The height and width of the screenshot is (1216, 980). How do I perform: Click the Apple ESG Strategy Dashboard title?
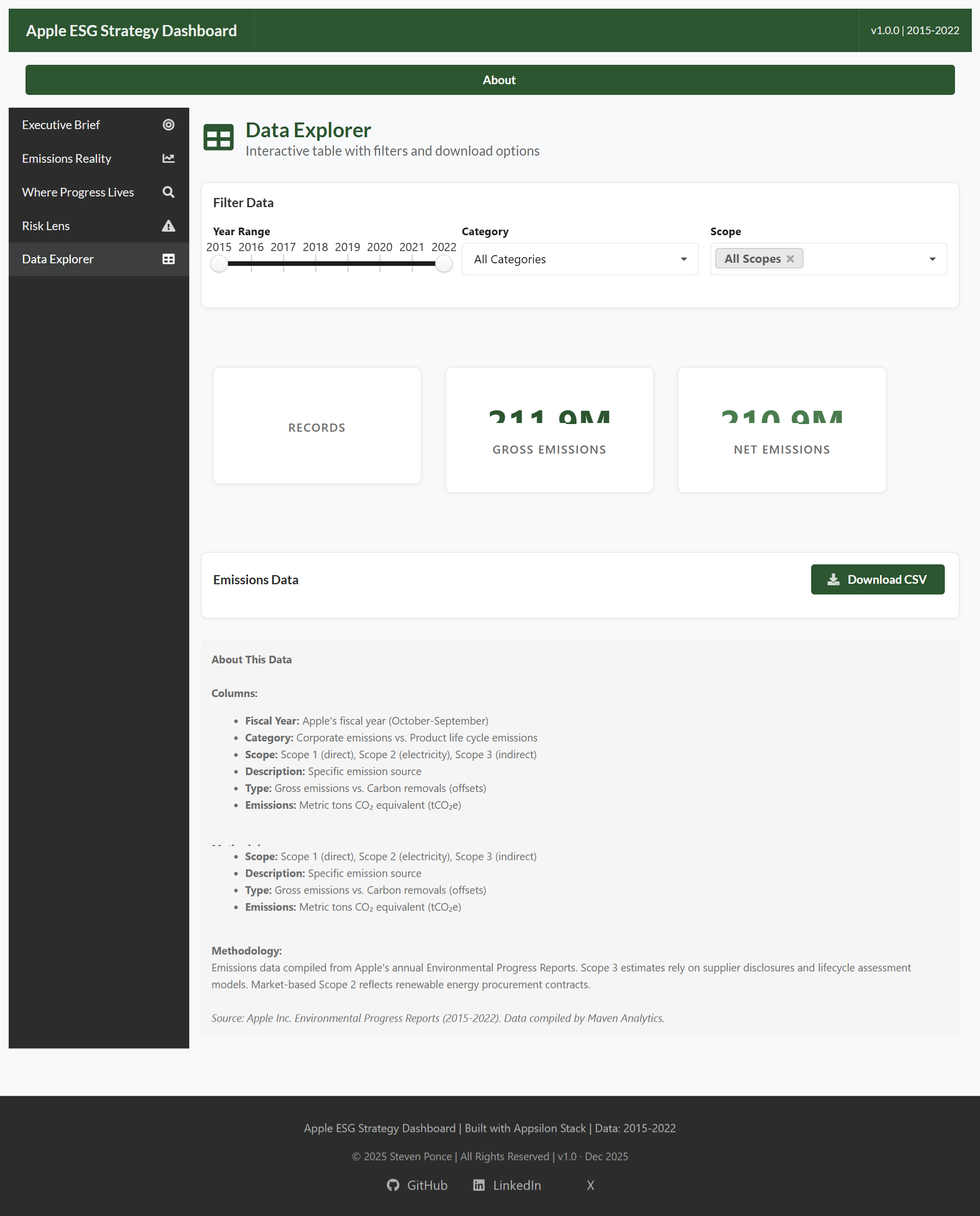click(132, 31)
